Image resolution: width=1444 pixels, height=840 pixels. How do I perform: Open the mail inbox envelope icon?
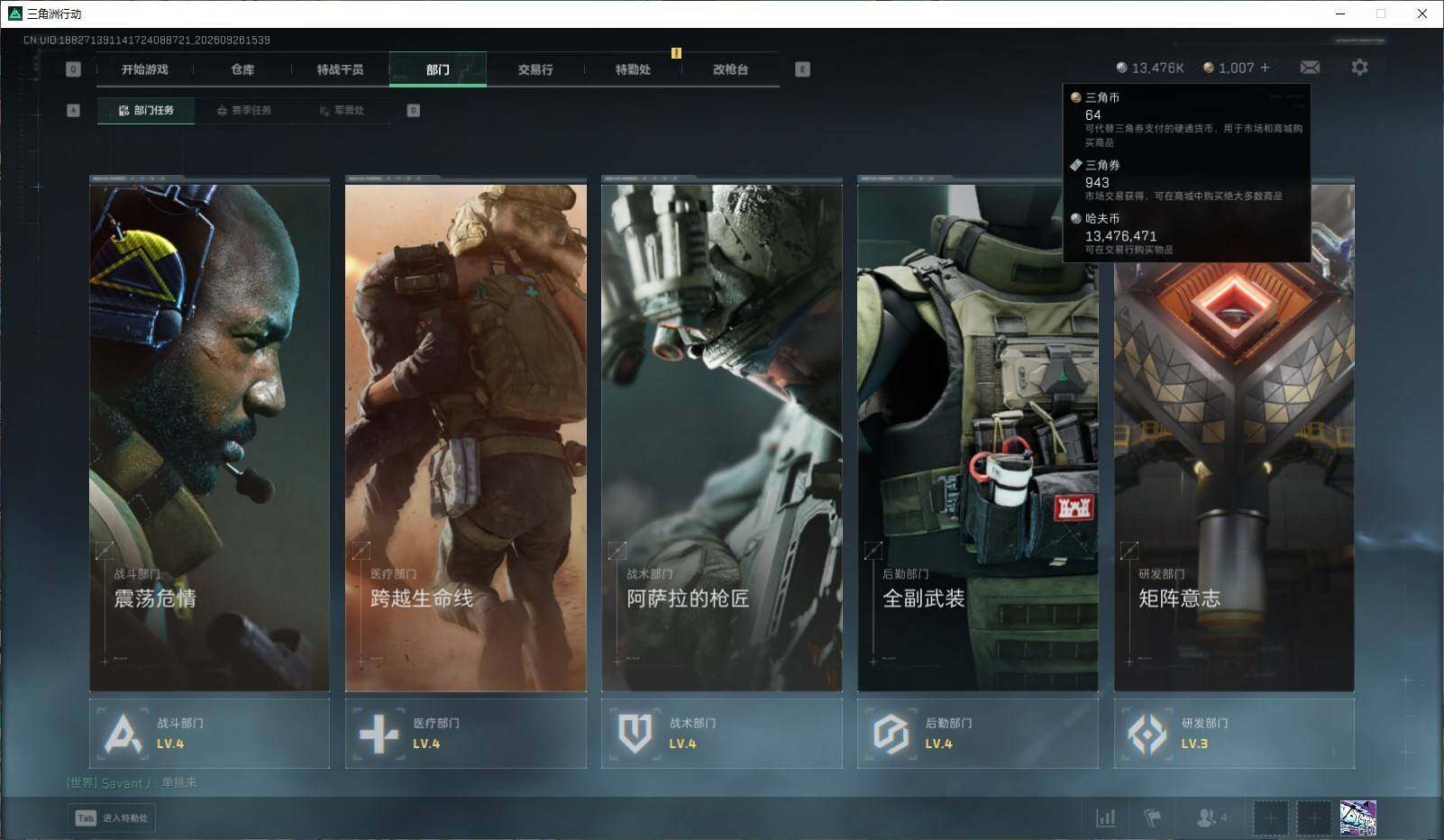click(1310, 68)
